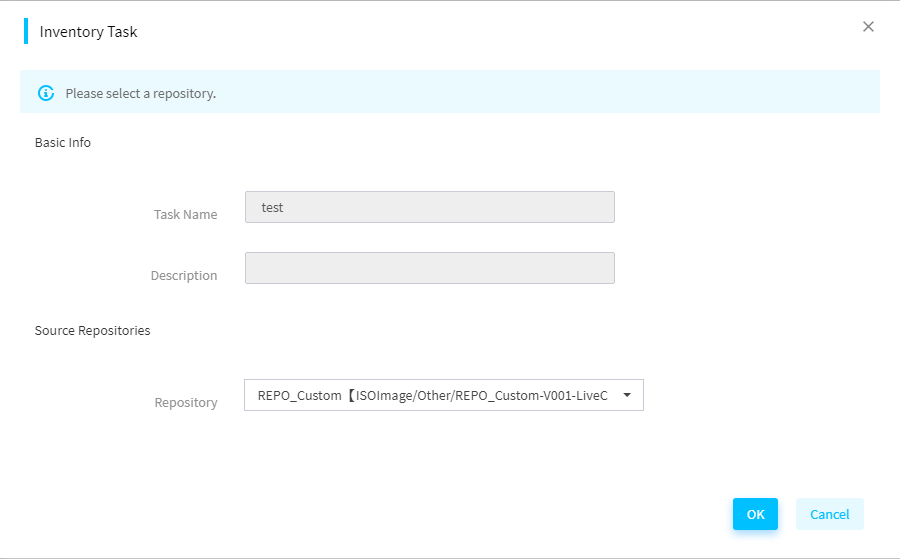This screenshot has width=900, height=559.
Task: Select the Task Name label
Action: click(x=185, y=215)
